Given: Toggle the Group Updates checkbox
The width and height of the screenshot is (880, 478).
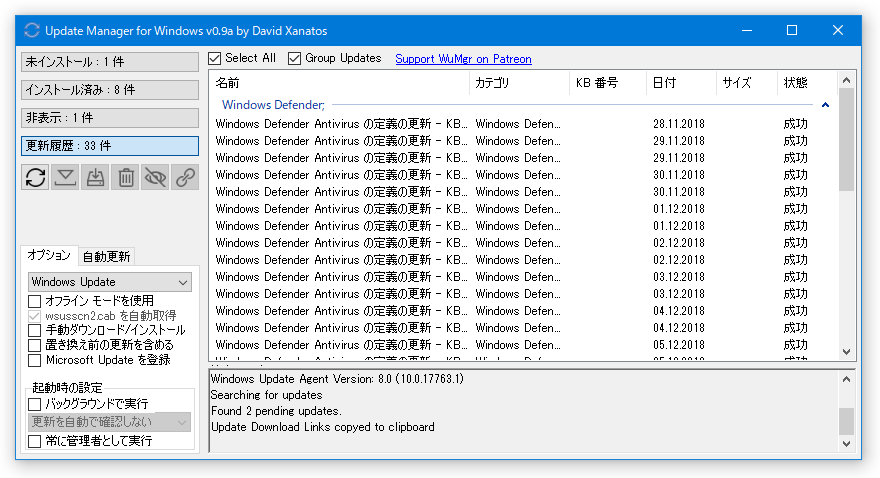Looking at the screenshot, I should click(x=294, y=58).
